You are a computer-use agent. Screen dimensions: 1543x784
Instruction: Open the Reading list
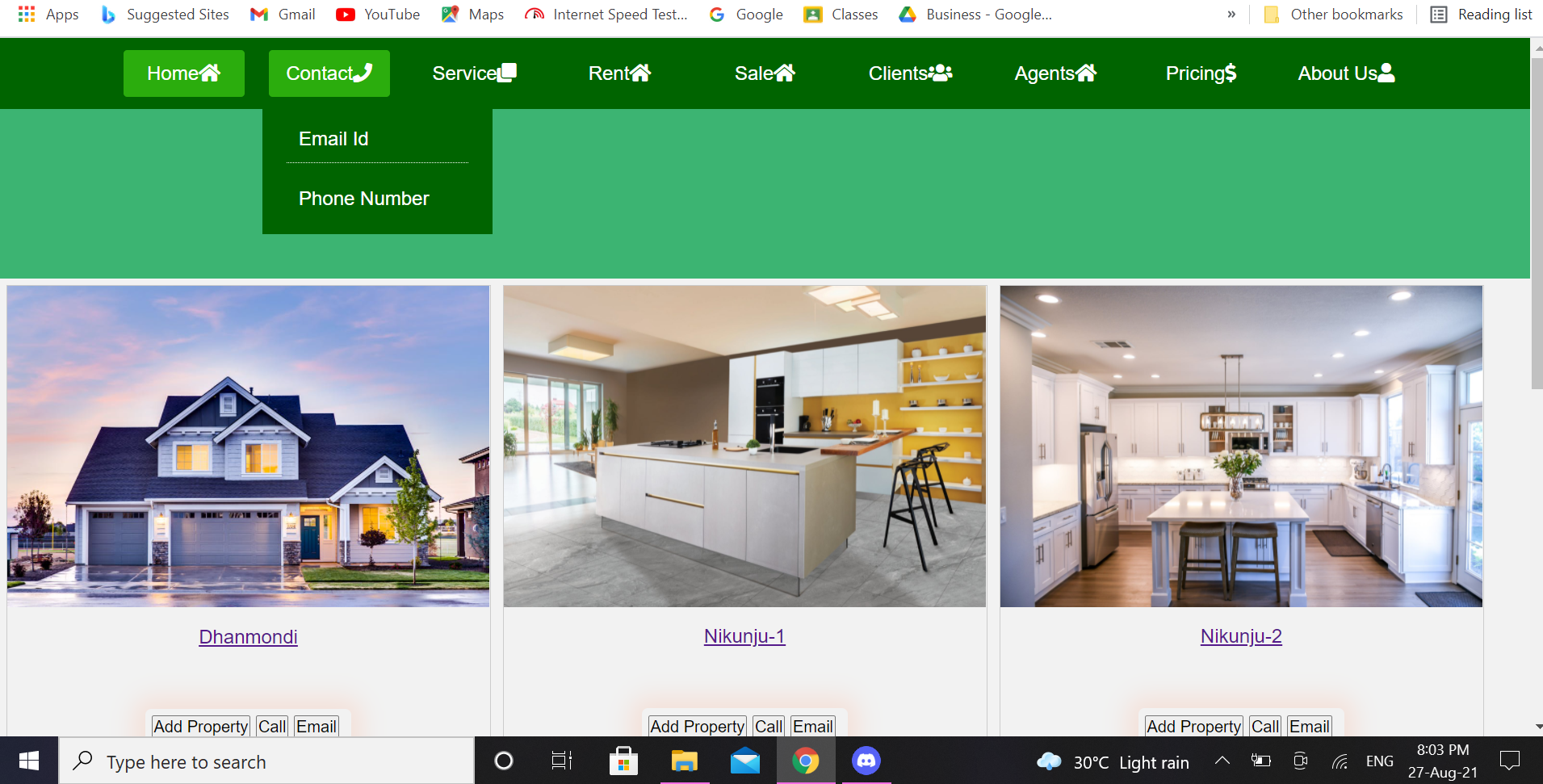click(1481, 14)
